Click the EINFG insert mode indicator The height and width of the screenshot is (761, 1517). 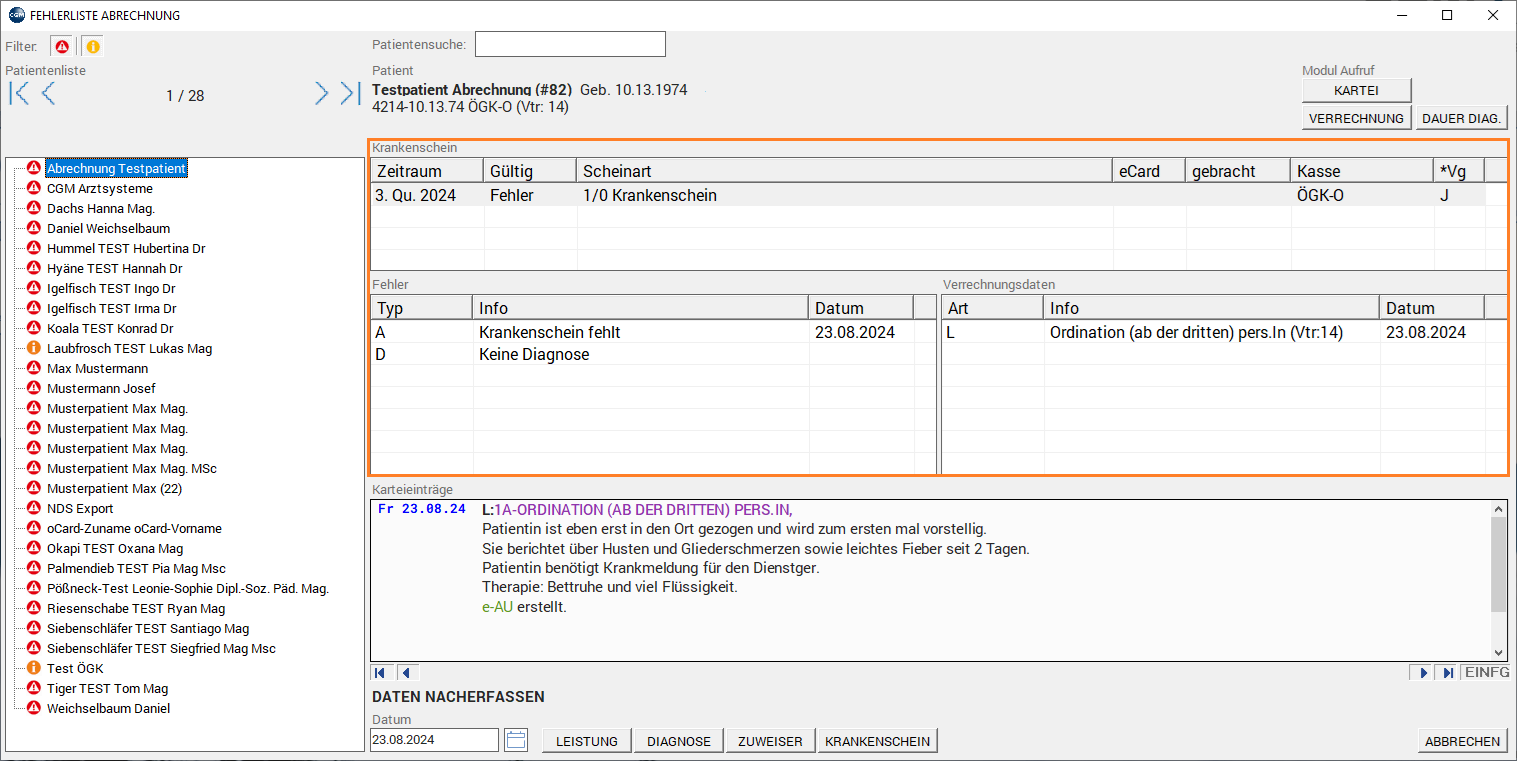point(1486,672)
